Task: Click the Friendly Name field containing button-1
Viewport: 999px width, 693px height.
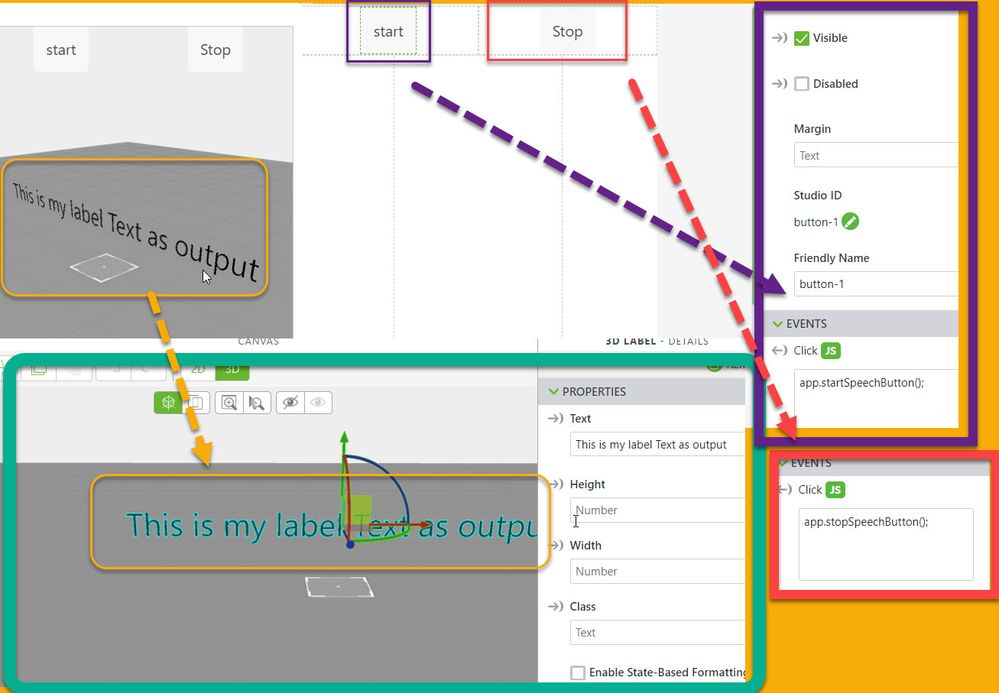Action: [875, 284]
